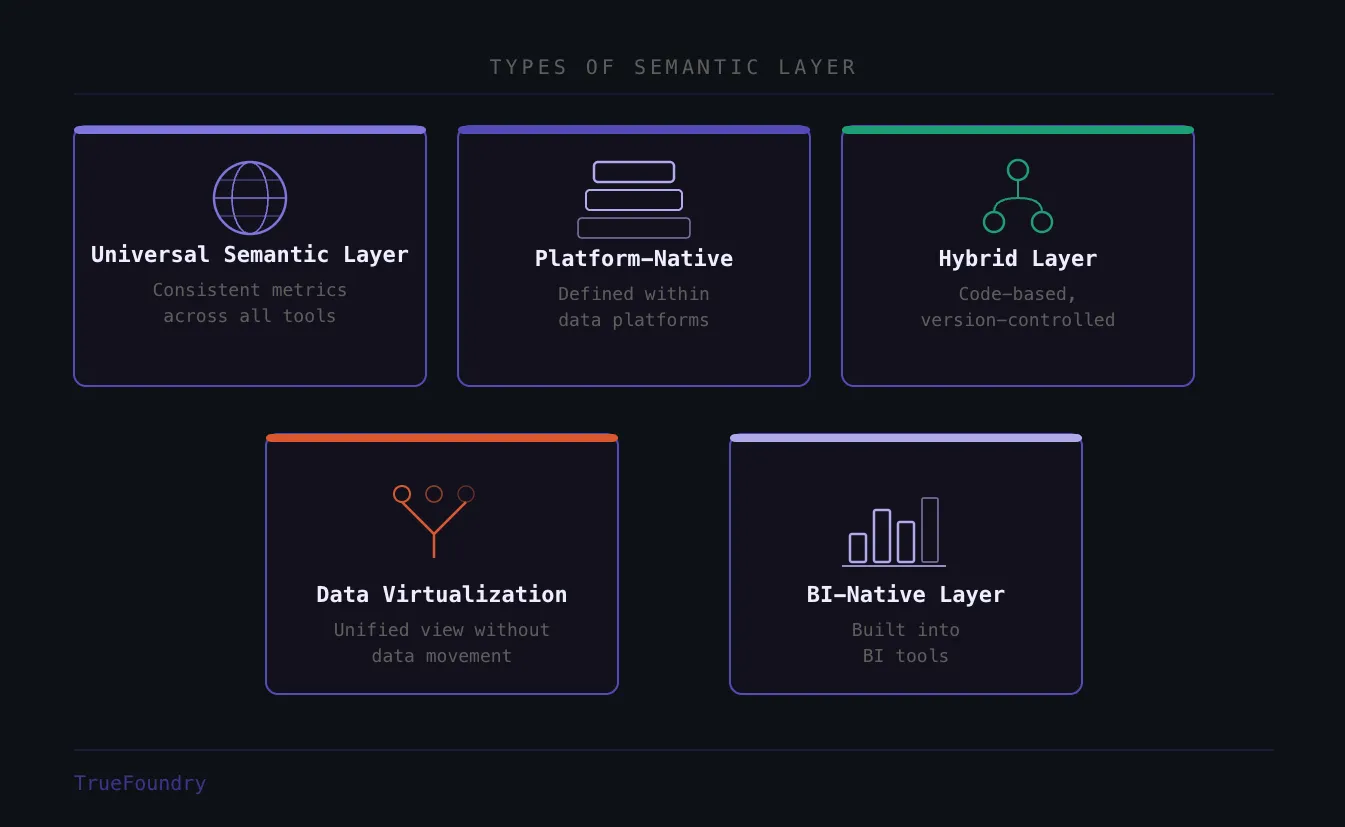Click the orange merge icon for Data Virtualization
Screen dimensions: 1345x827
[434, 521]
